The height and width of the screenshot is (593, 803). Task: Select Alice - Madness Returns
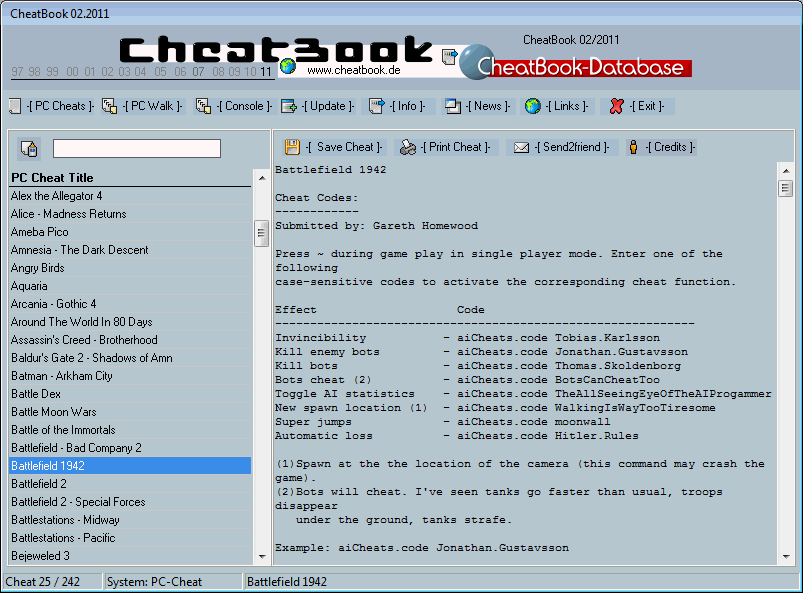131,214
